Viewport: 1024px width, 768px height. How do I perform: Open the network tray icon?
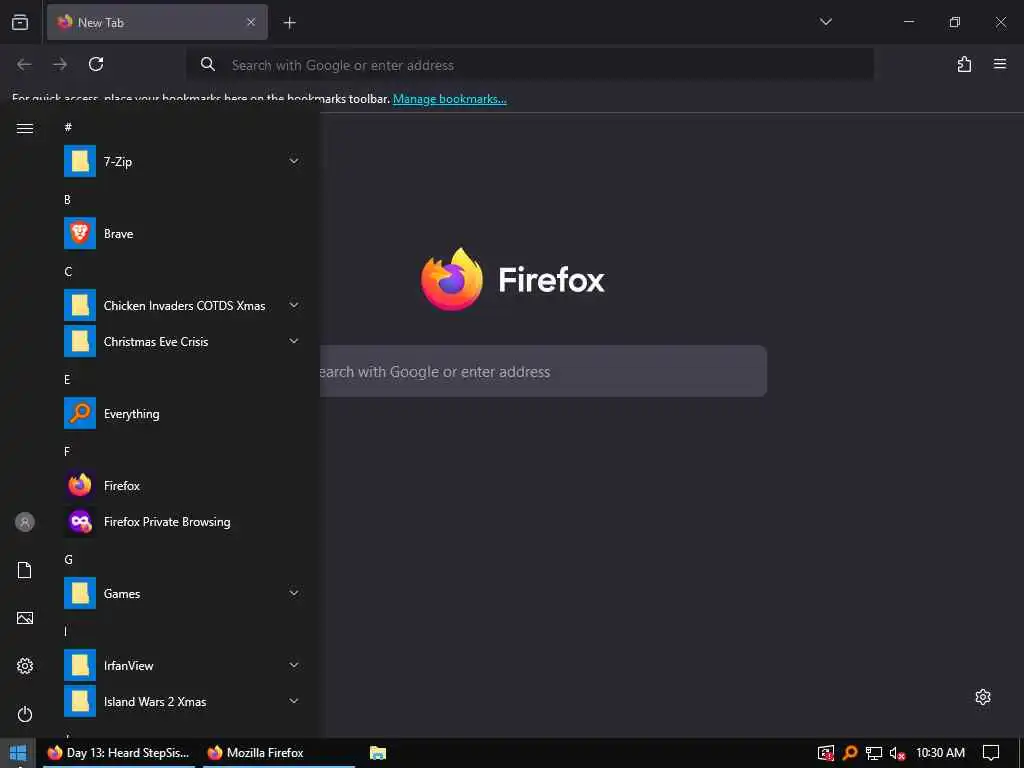tap(874, 753)
